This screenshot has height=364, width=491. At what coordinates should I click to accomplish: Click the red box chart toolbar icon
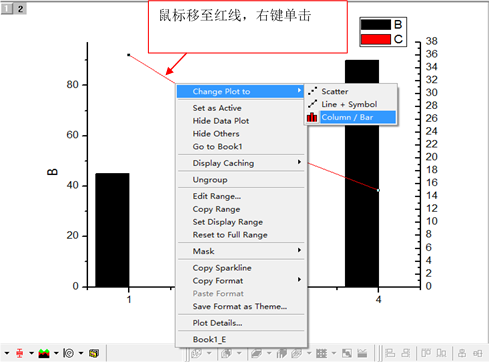tap(20, 353)
